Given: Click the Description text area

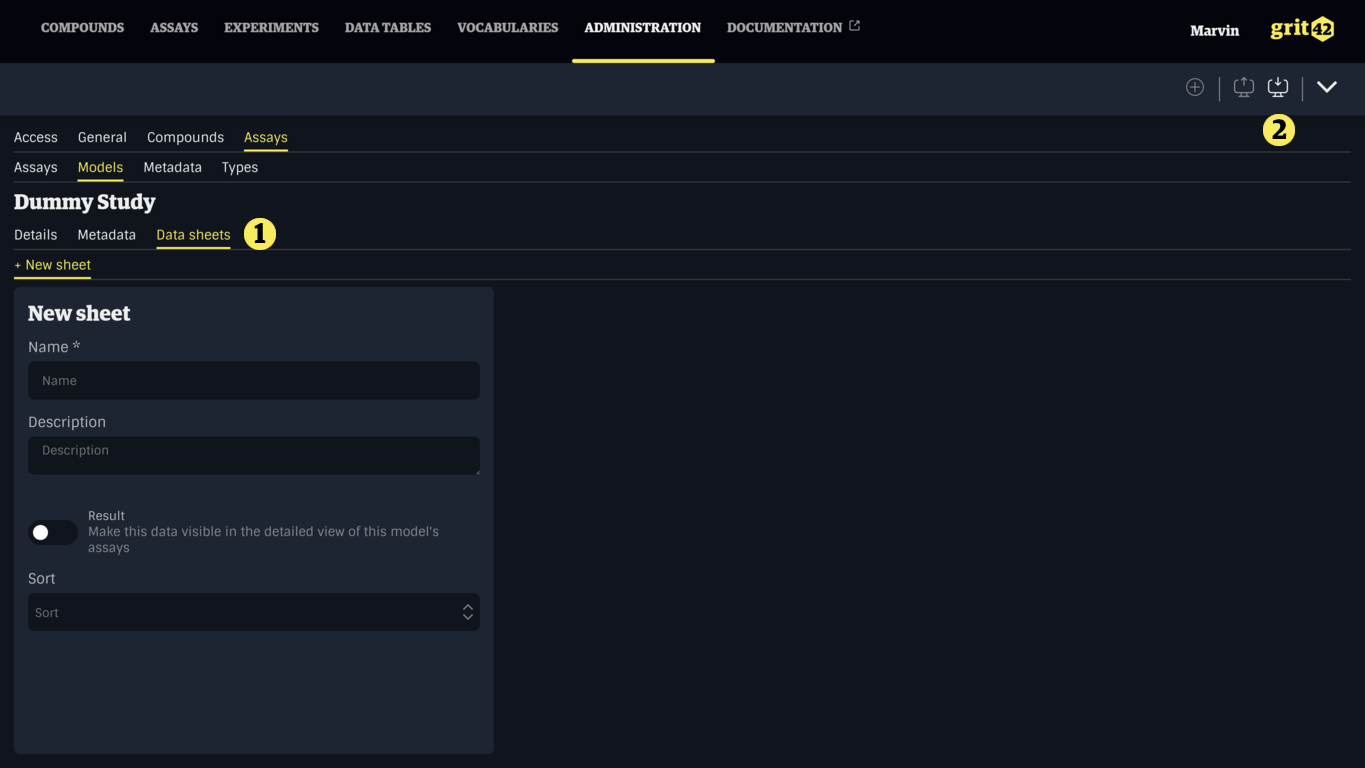Looking at the screenshot, I should tap(253, 455).
